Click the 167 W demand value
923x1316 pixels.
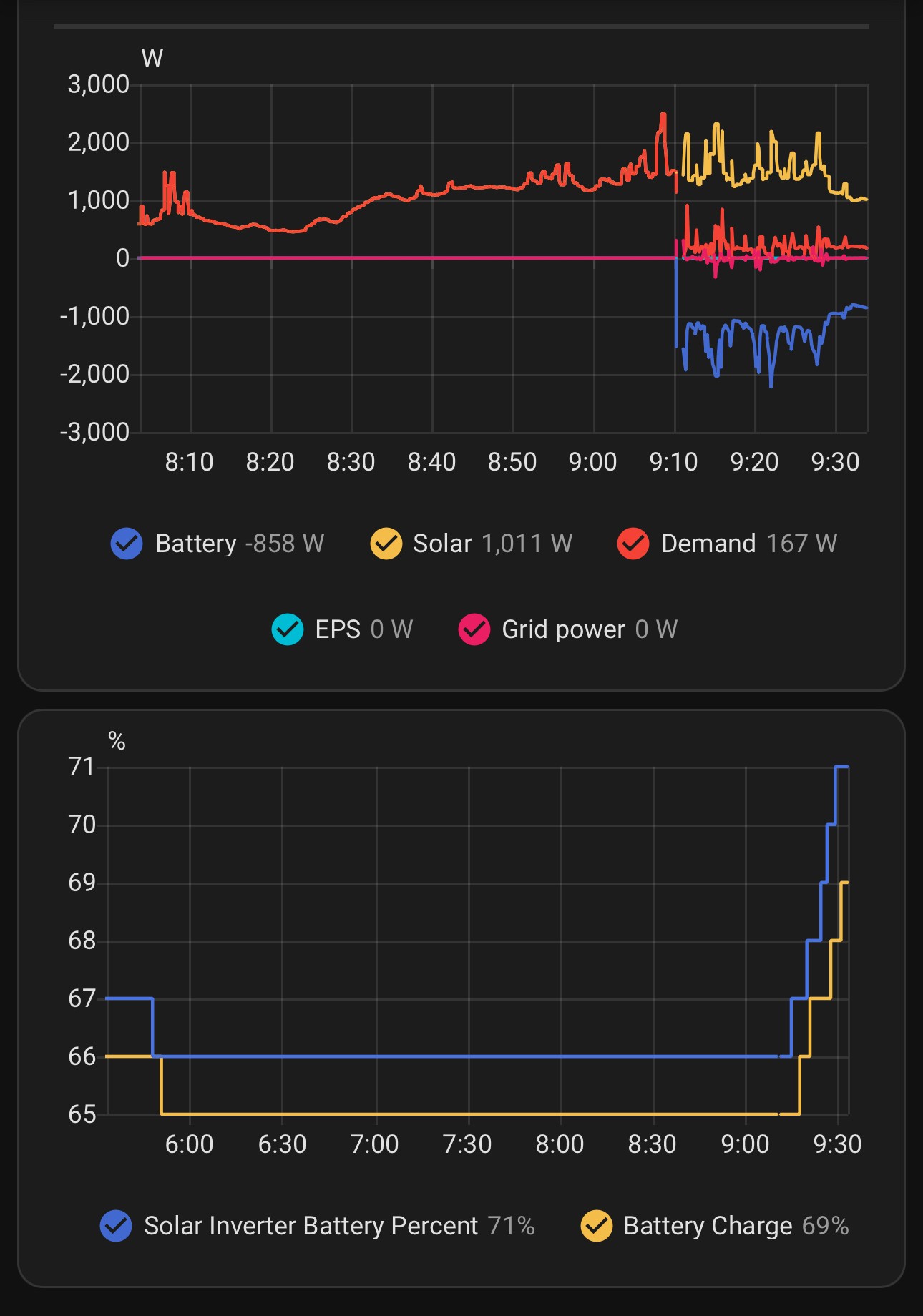pyautogui.click(x=801, y=544)
